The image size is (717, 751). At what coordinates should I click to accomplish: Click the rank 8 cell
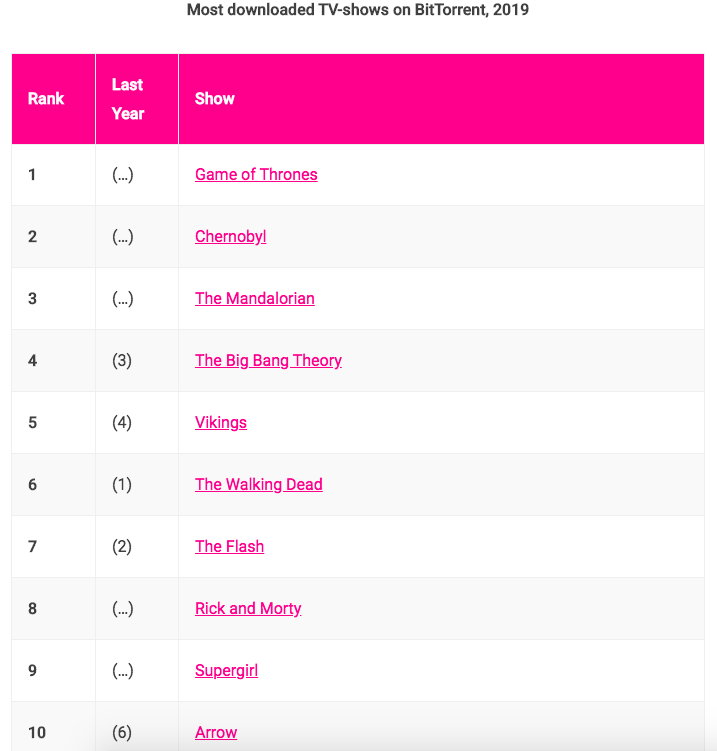(x=32, y=608)
